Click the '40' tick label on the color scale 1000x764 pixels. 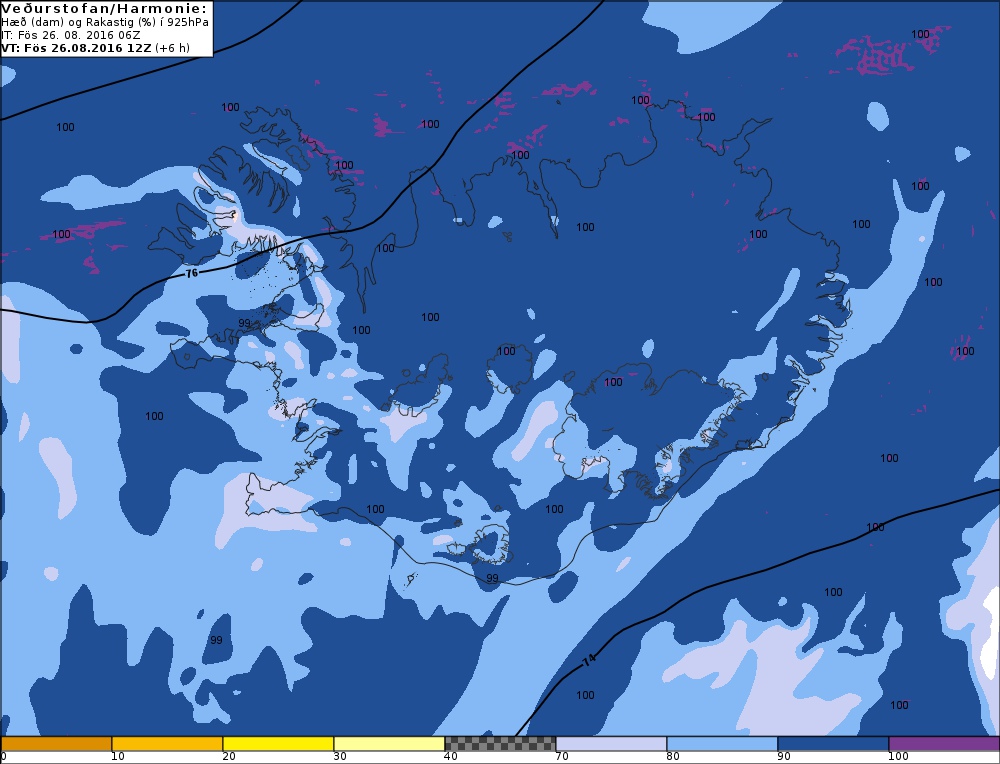451,756
